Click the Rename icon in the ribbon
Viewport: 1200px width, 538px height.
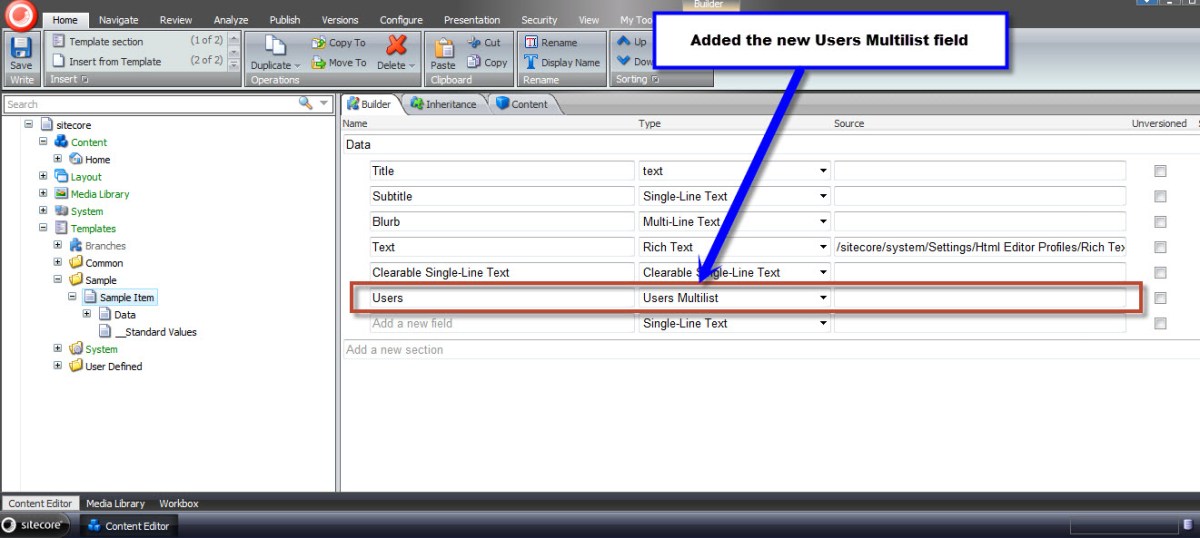pos(531,43)
